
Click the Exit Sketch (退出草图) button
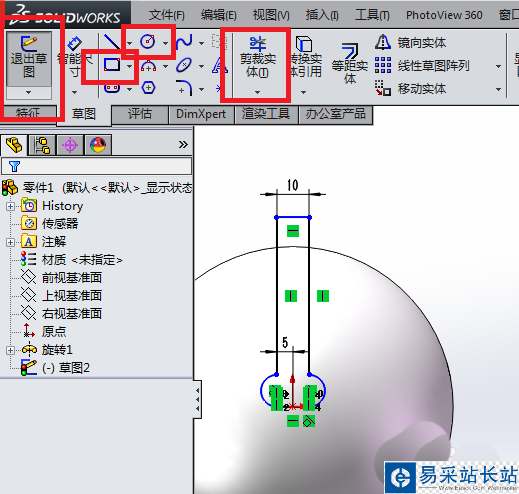click(x=29, y=59)
